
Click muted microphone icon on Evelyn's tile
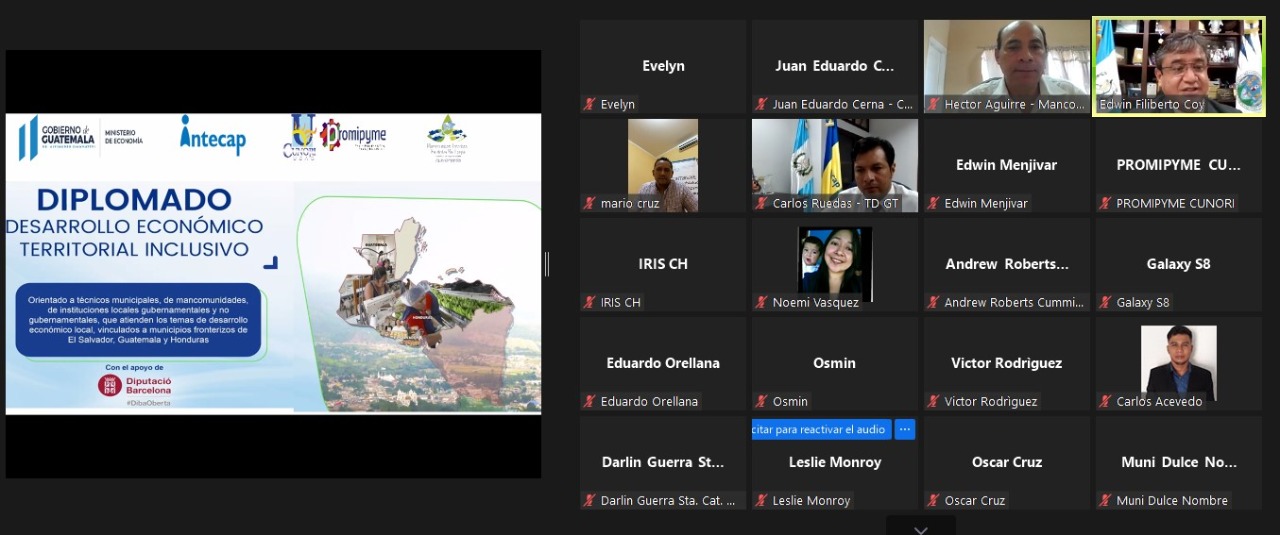[590, 104]
